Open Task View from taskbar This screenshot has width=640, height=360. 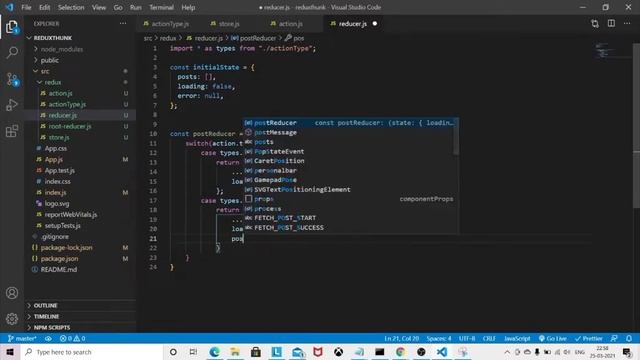point(193,352)
